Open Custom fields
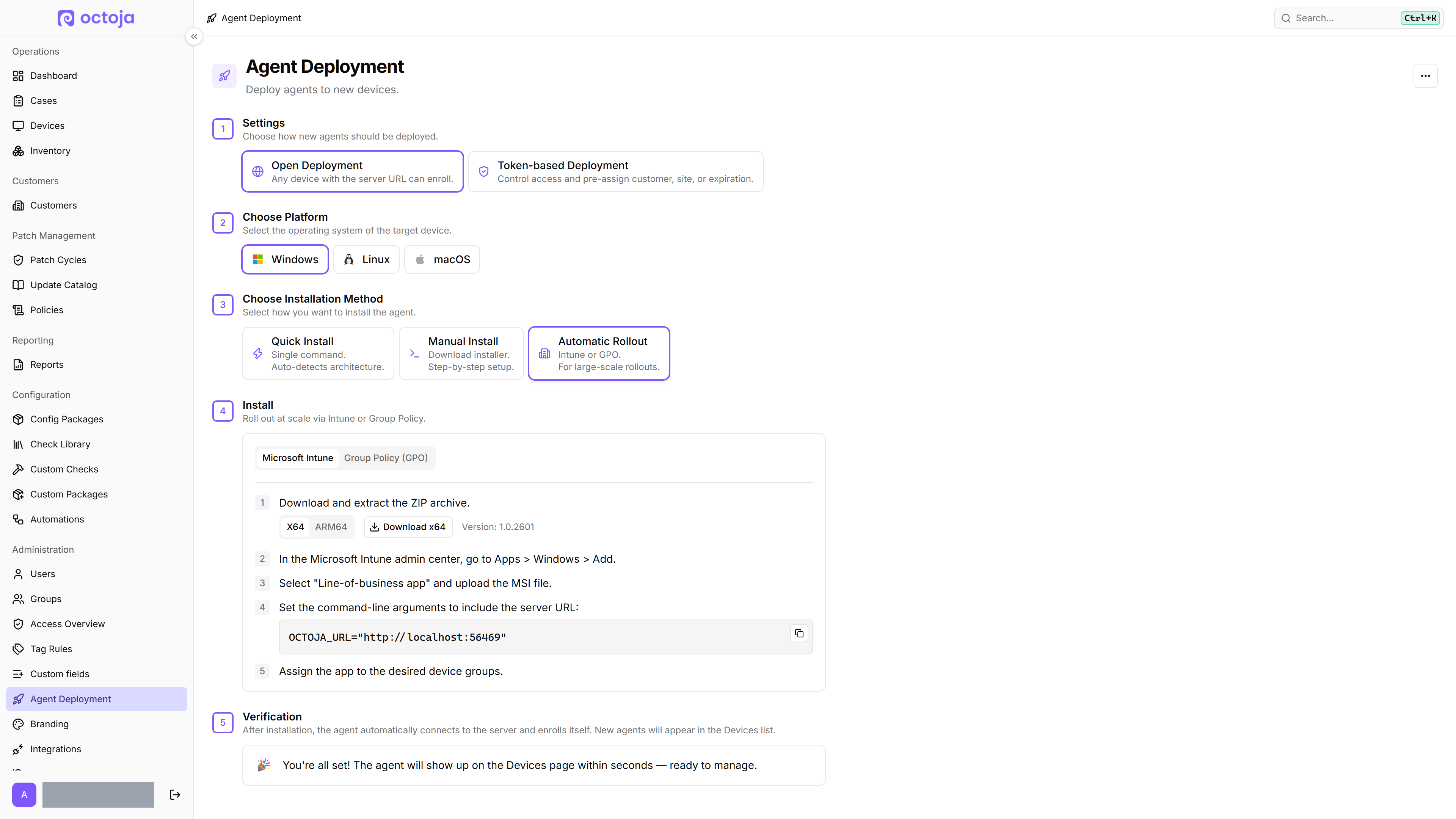 tap(97, 674)
